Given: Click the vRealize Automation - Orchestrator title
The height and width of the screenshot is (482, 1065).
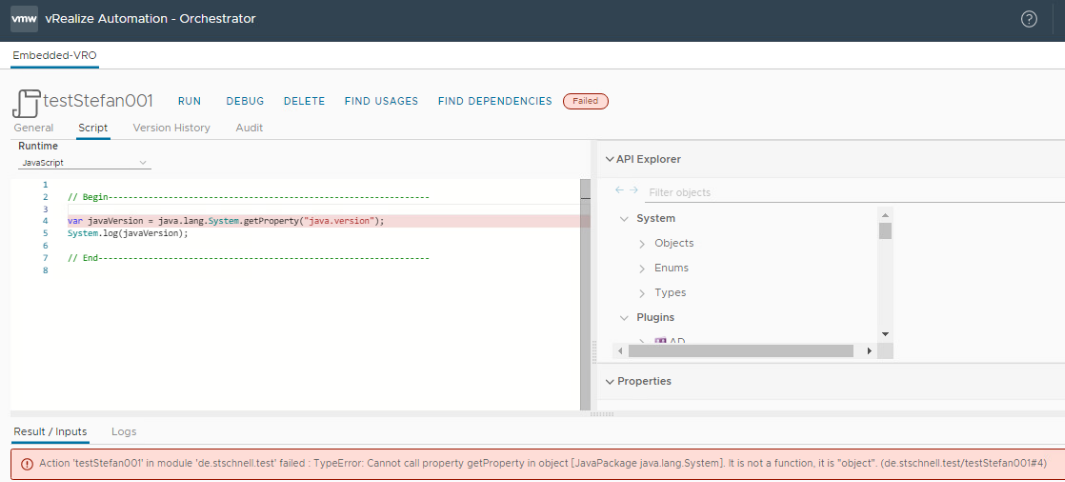Looking at the screenshot, I should tap(151, 19).
